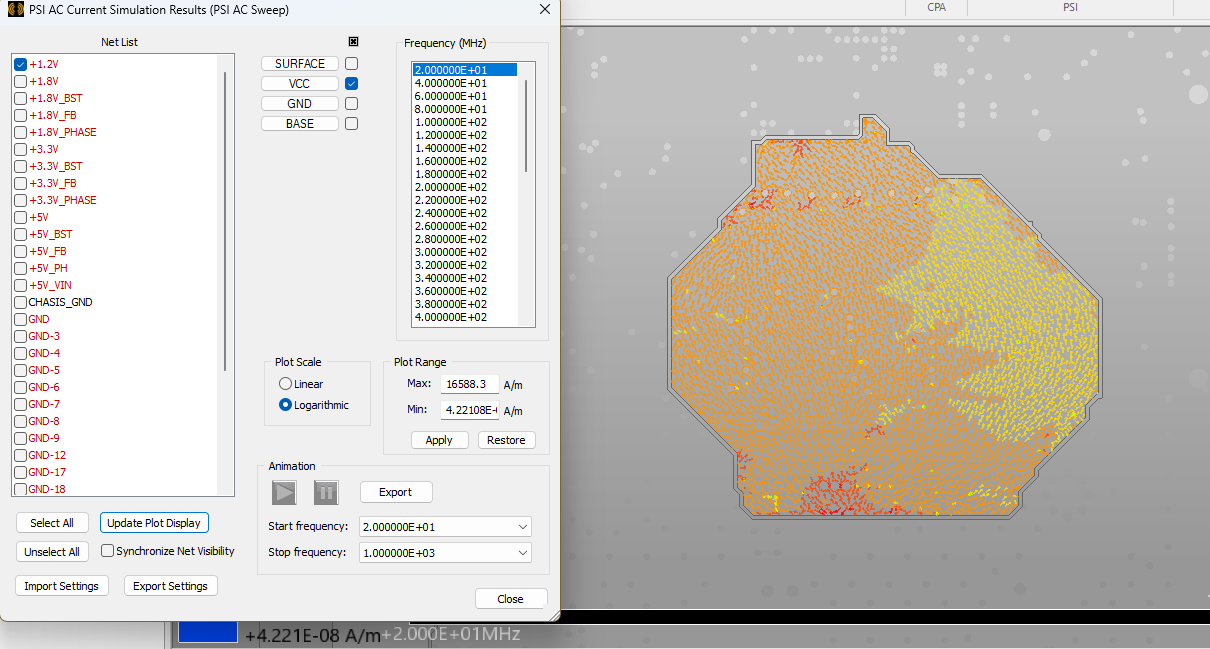
Task: Switch to the CPA tab
Action: (936, 7)
